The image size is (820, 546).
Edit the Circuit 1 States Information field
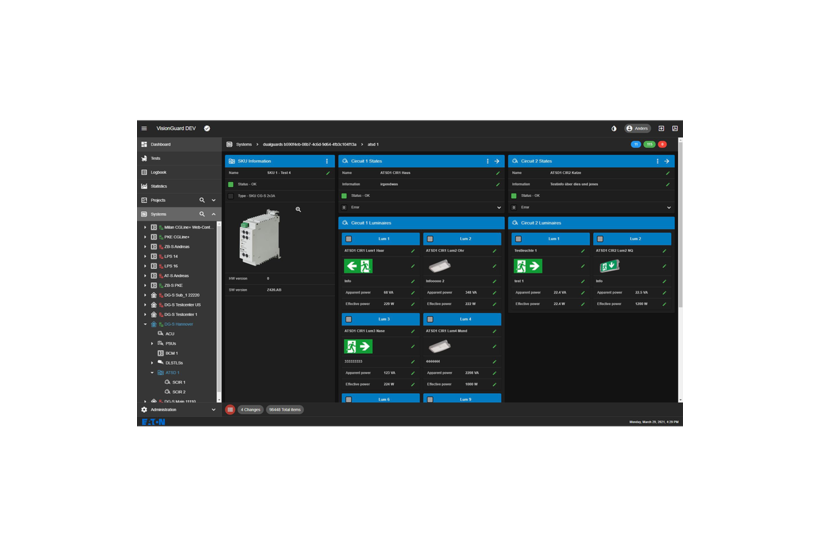(x=498, y=184)
